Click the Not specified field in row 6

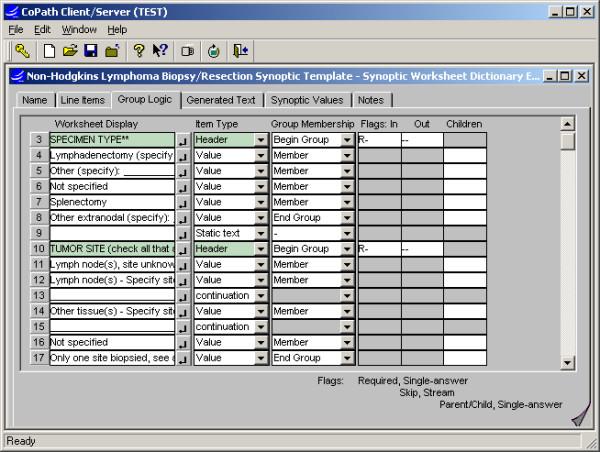[x=111, y=187]
